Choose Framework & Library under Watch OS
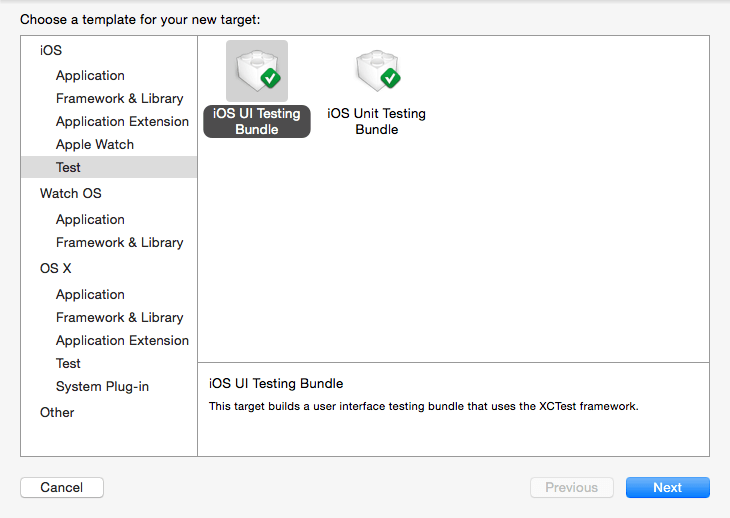This screenshot has width=730, height=518. click(x=120, y=242)
